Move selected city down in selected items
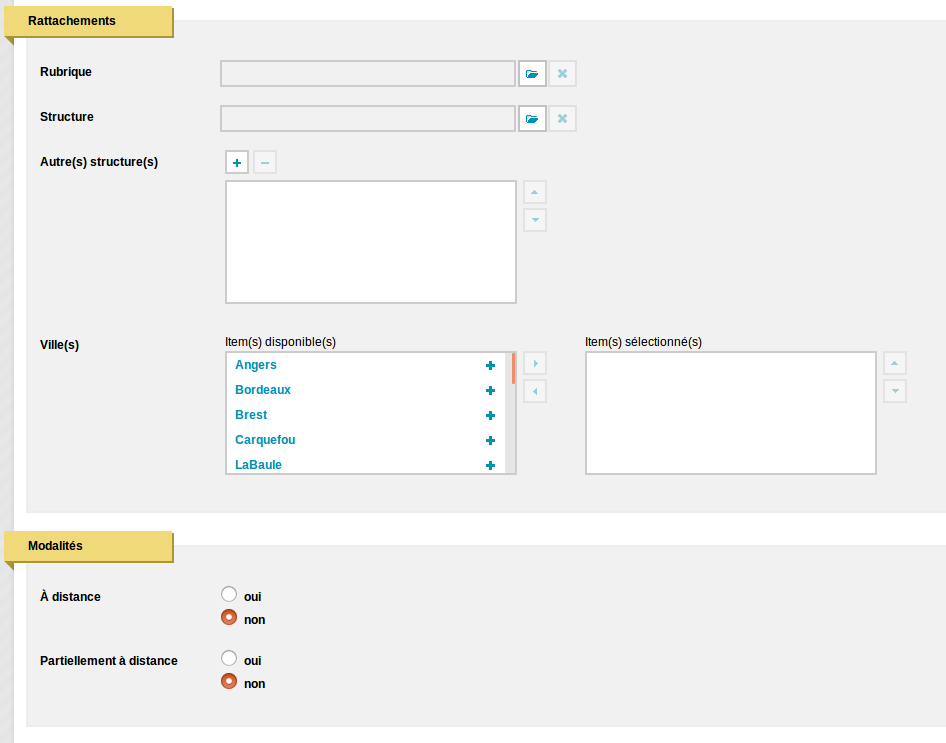The height and width of the screenshot is (743, 946). [x=895, y=391]
